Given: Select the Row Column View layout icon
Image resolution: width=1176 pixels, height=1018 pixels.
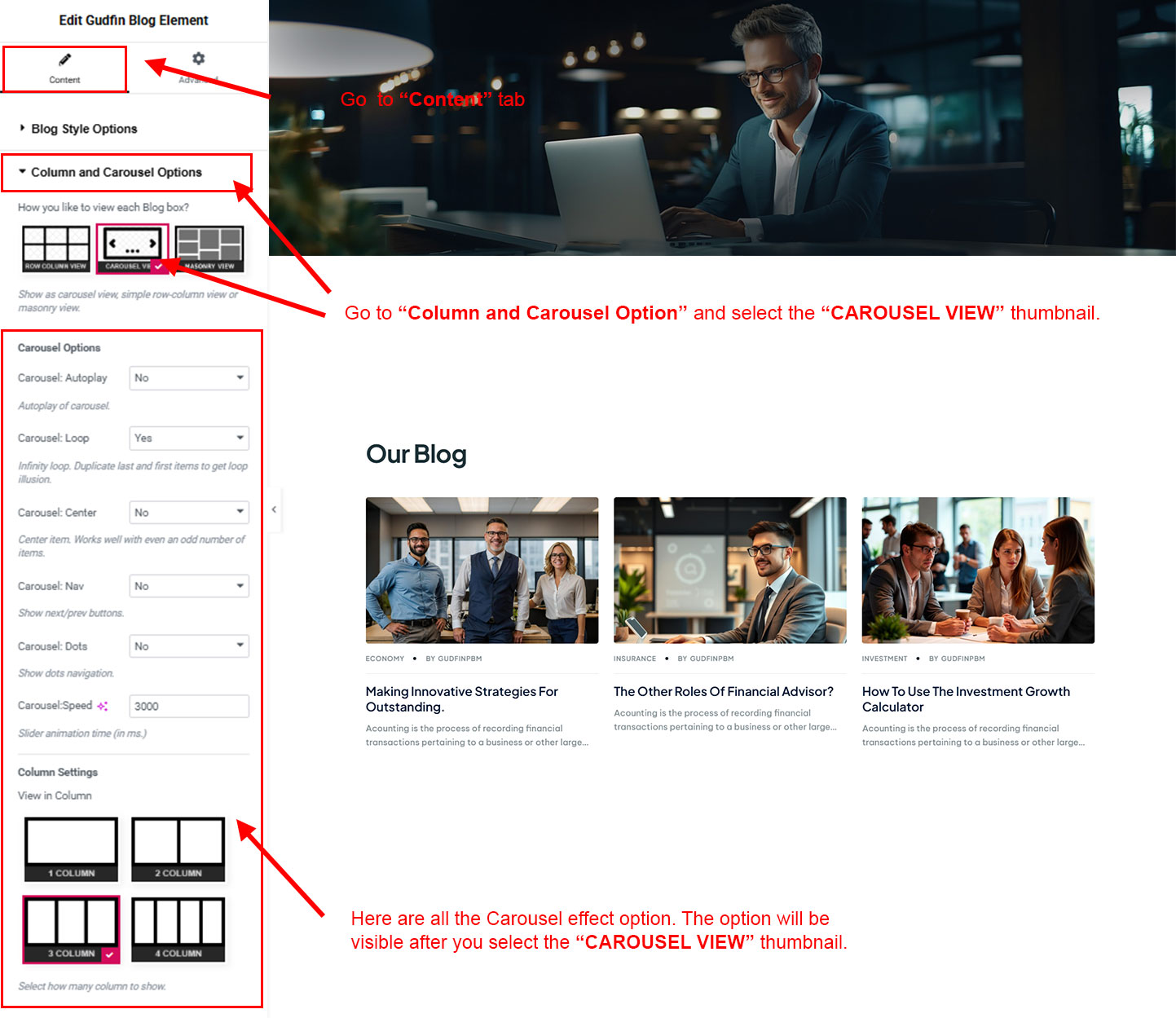Looking at the screenshot, I should [55, 248].
